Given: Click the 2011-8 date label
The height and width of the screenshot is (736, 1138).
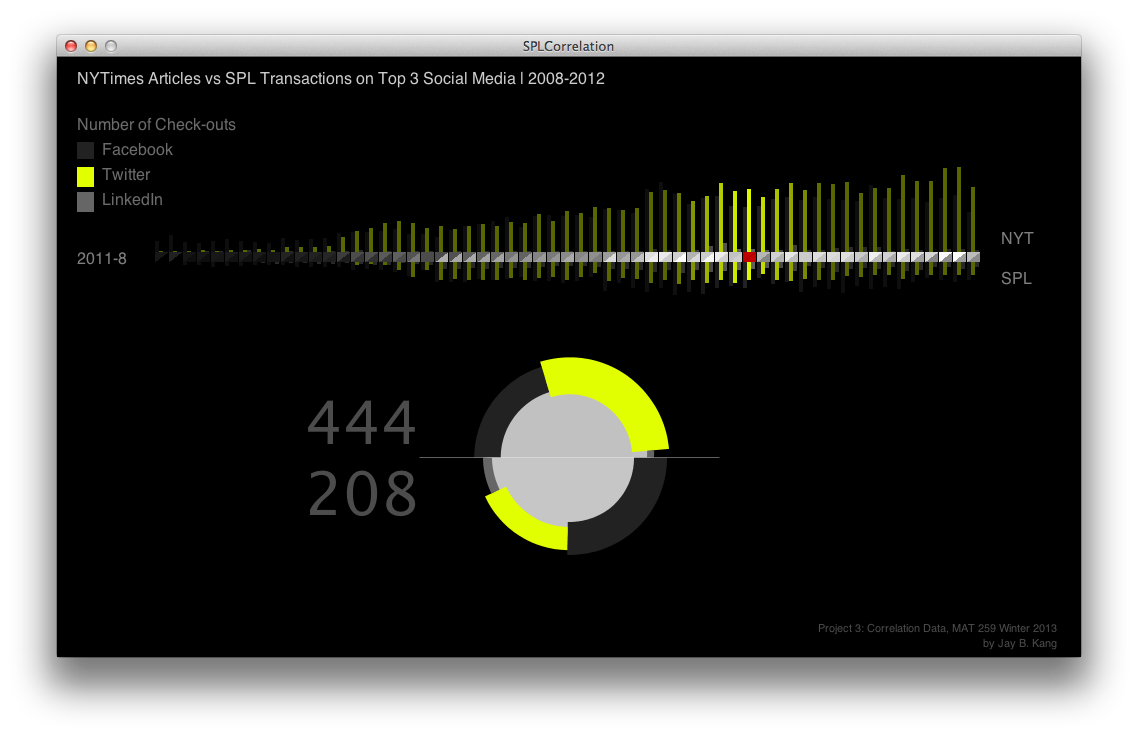Looking at the screenshot, I should [x=101, y=259].
